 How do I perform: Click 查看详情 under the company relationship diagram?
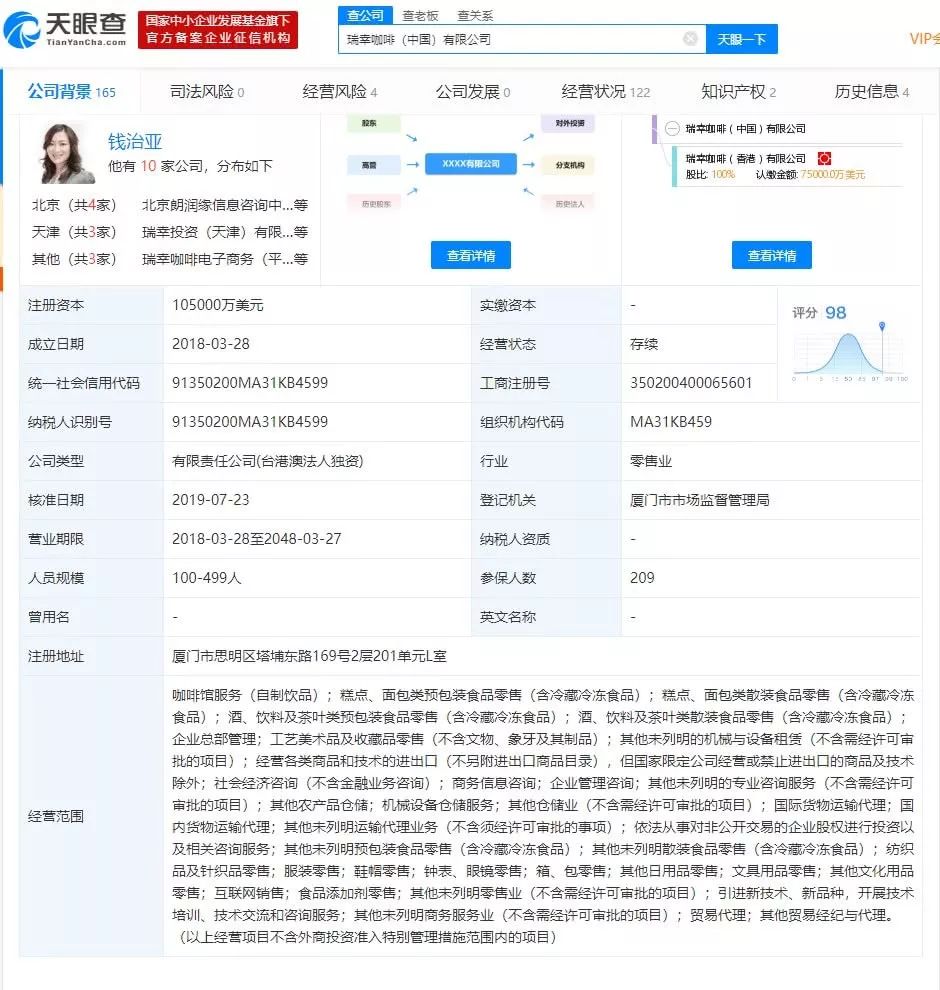point(471,255)
